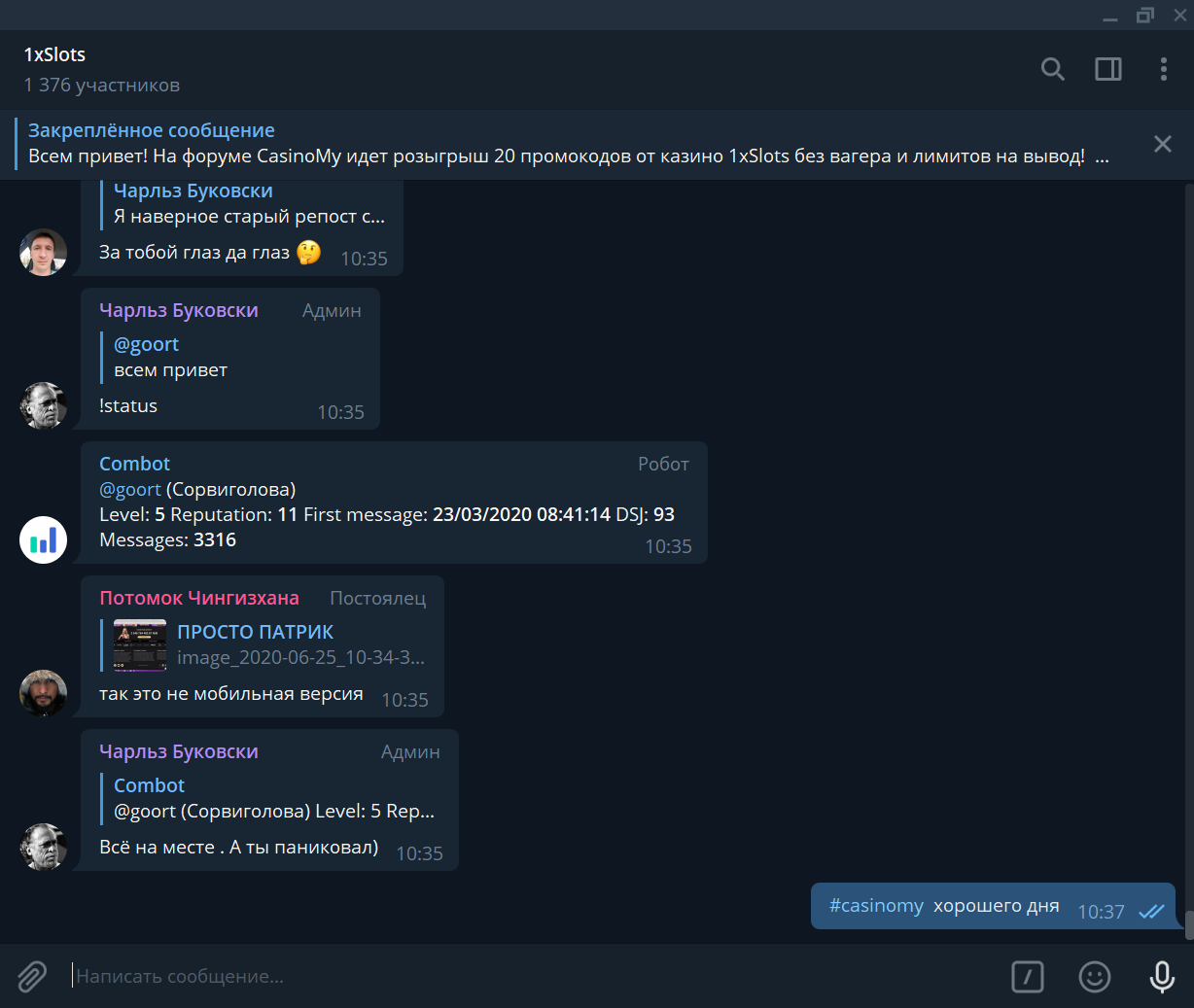This screenshot has width=1194, height=1008.
Task: Click Потомок Чингизхана's avatar picture
Action: [43, 693]
